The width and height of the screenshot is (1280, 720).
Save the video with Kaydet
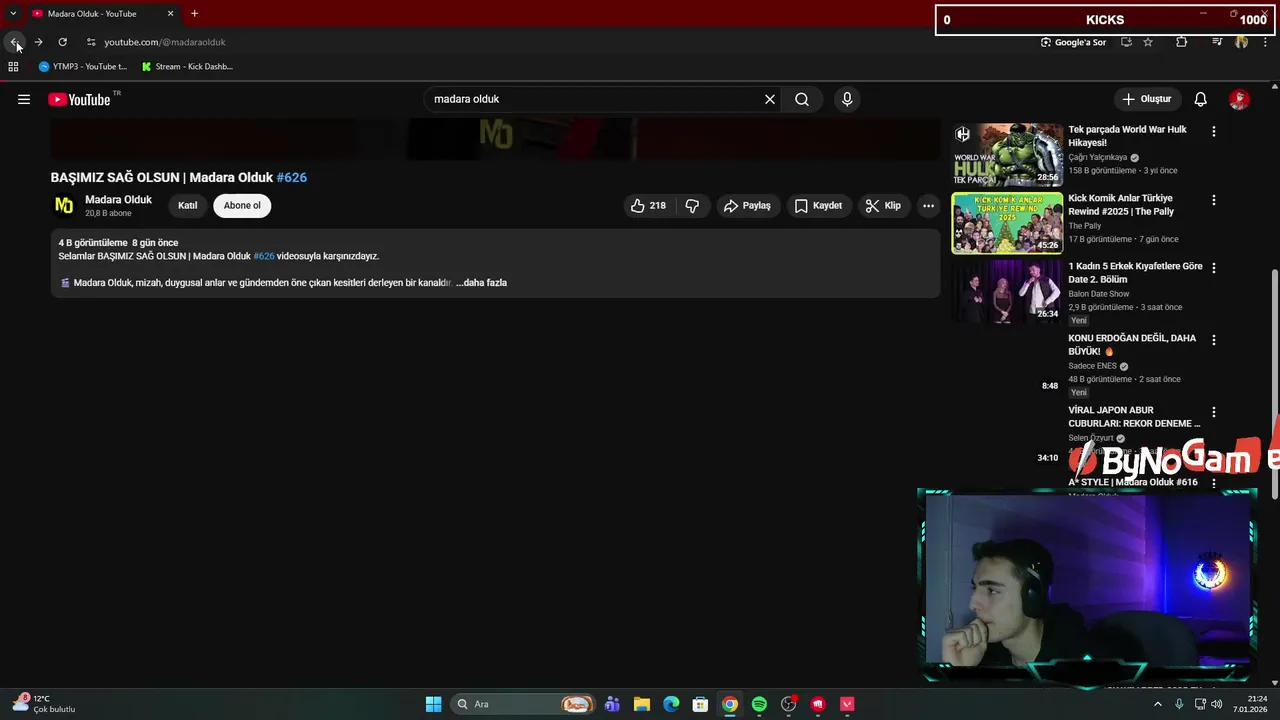click(818, 205)
